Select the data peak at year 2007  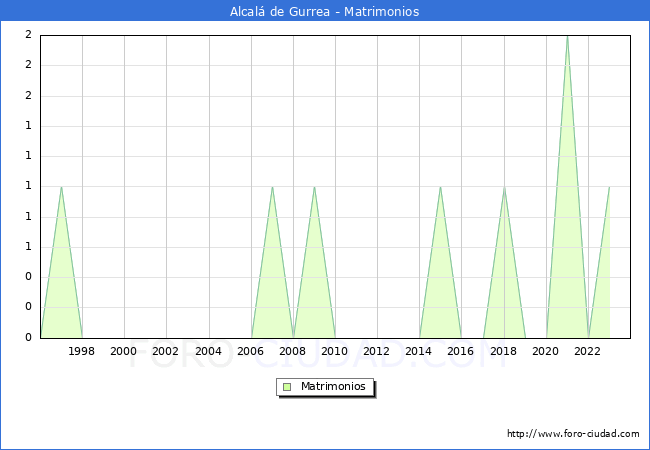(x=272, y=187)
